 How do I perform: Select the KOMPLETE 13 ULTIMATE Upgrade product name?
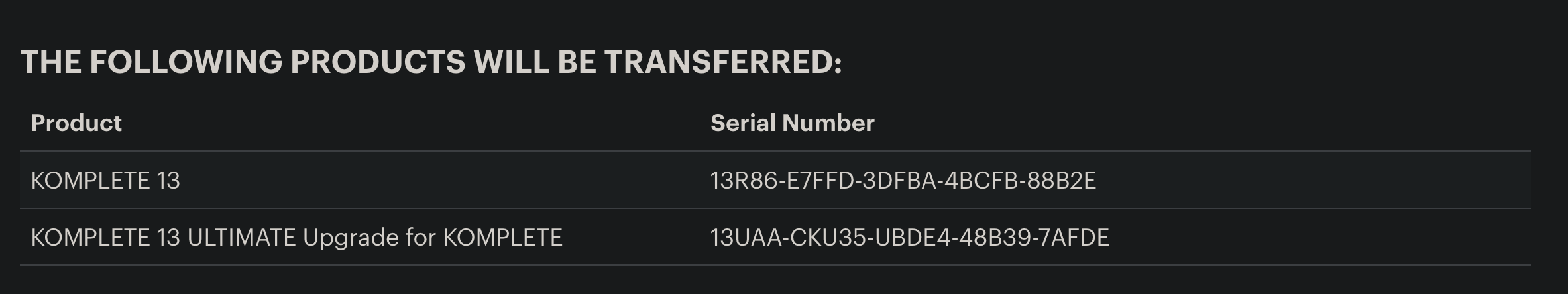pos(296,238)
